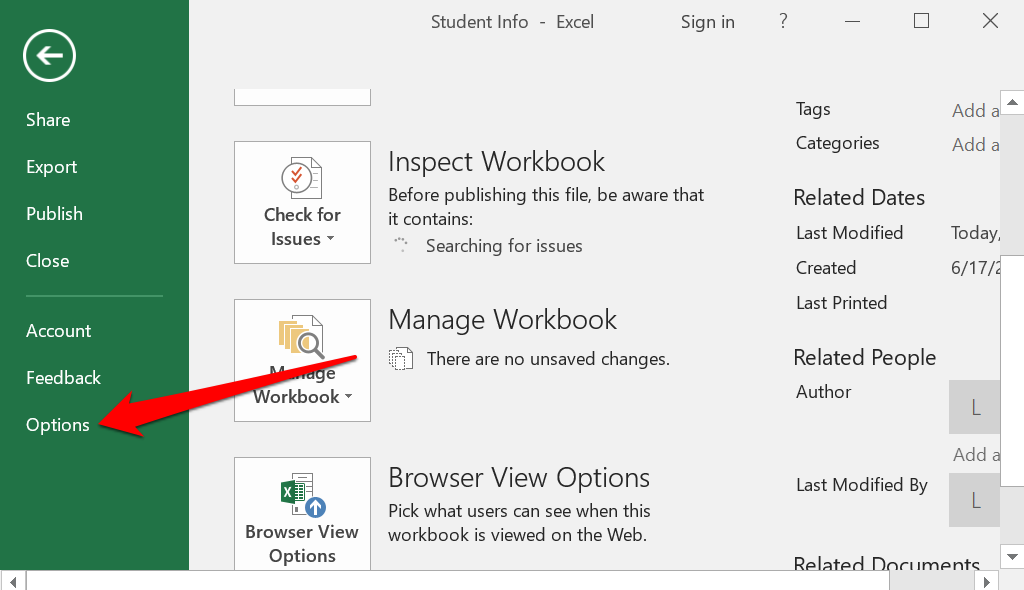
Task: Open the Account page
Action: click(x=58, y=331)
